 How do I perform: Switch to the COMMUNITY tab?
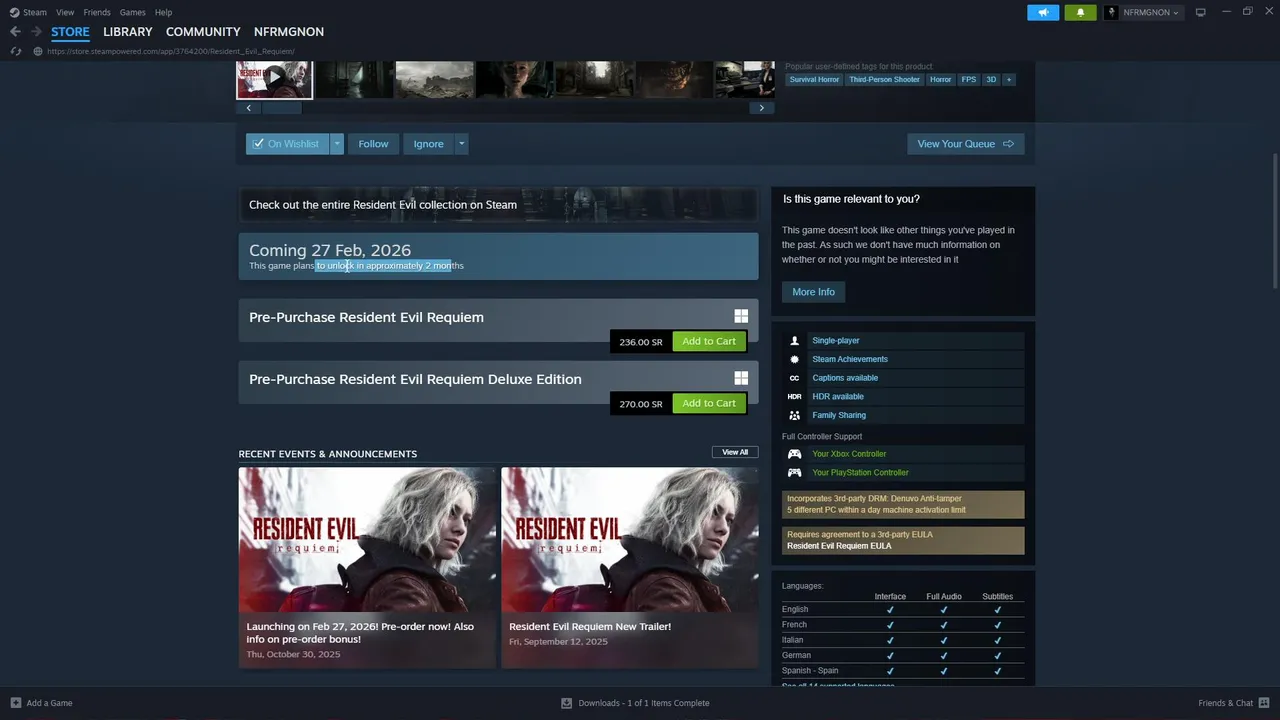point(203,32)
